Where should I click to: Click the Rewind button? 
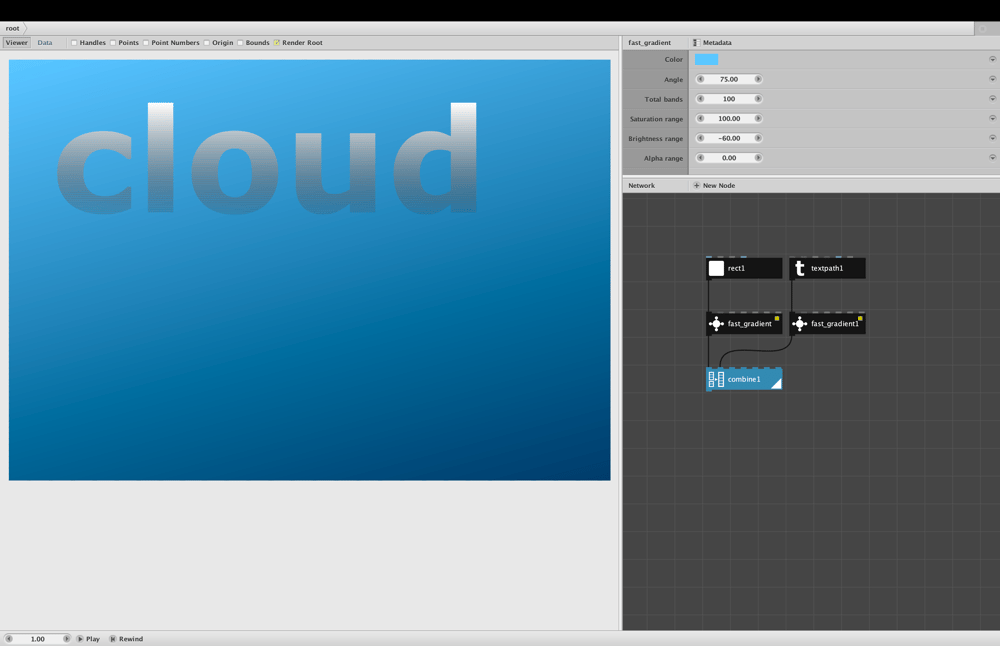click(x=126, y=638)
